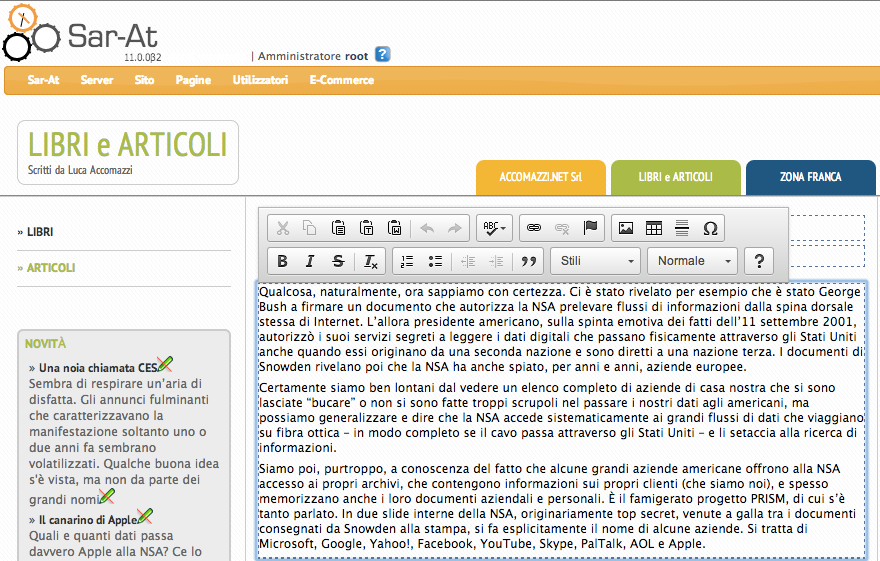Click edit pencil beside Una noia chiamata CES
Viewport: 880px width, 561px height.
click(165, 364)
